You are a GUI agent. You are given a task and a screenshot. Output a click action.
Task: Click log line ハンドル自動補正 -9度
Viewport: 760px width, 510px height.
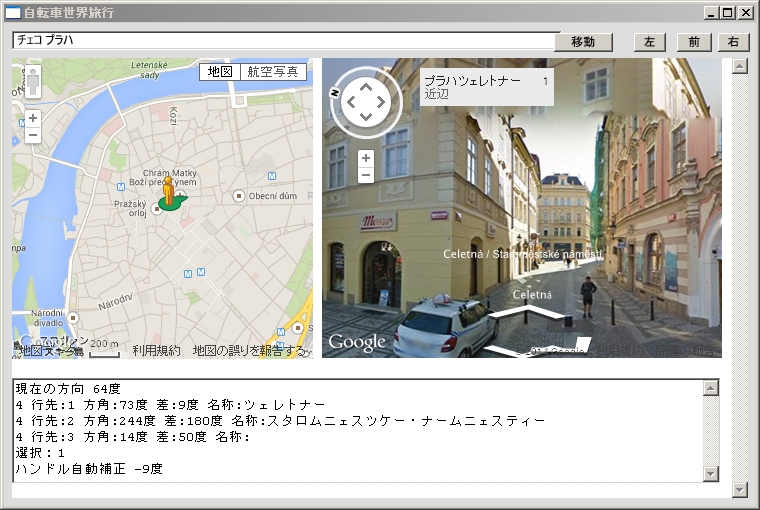(89, 469)
